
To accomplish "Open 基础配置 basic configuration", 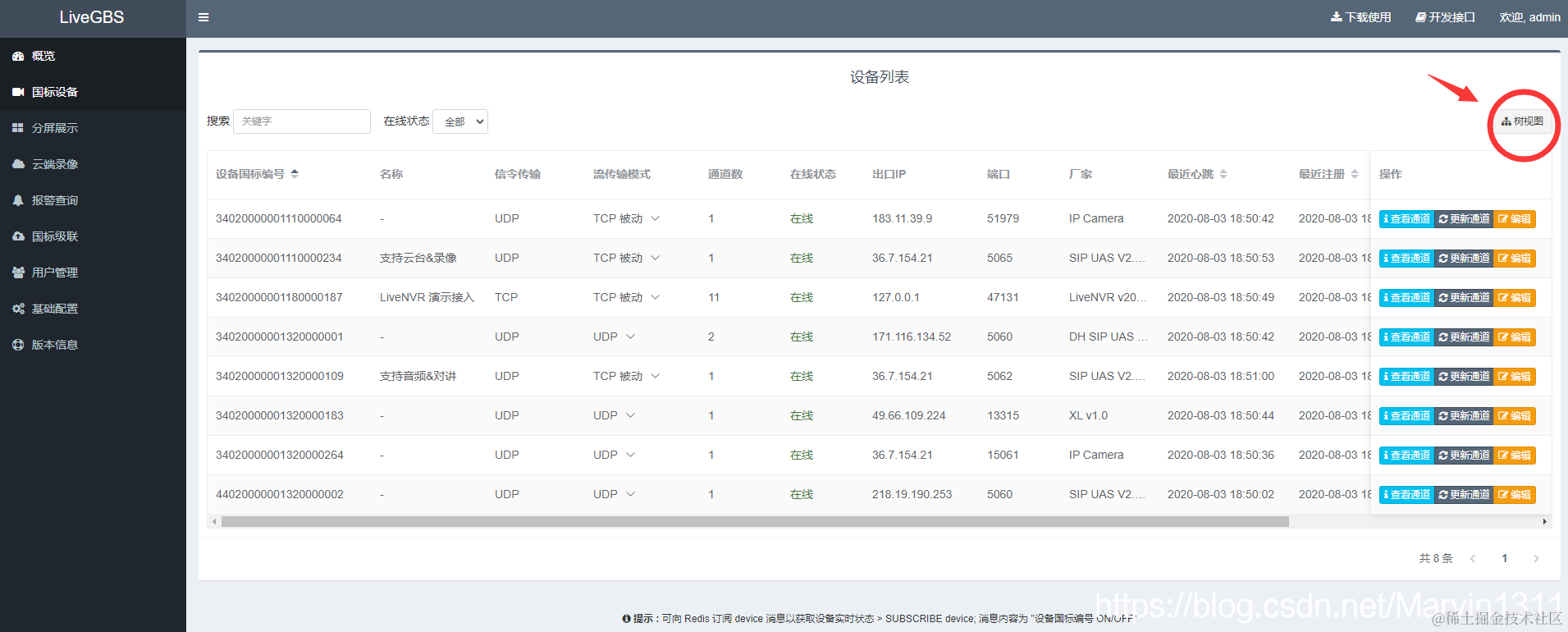I will pyautogui.click(x=93, y=309).
